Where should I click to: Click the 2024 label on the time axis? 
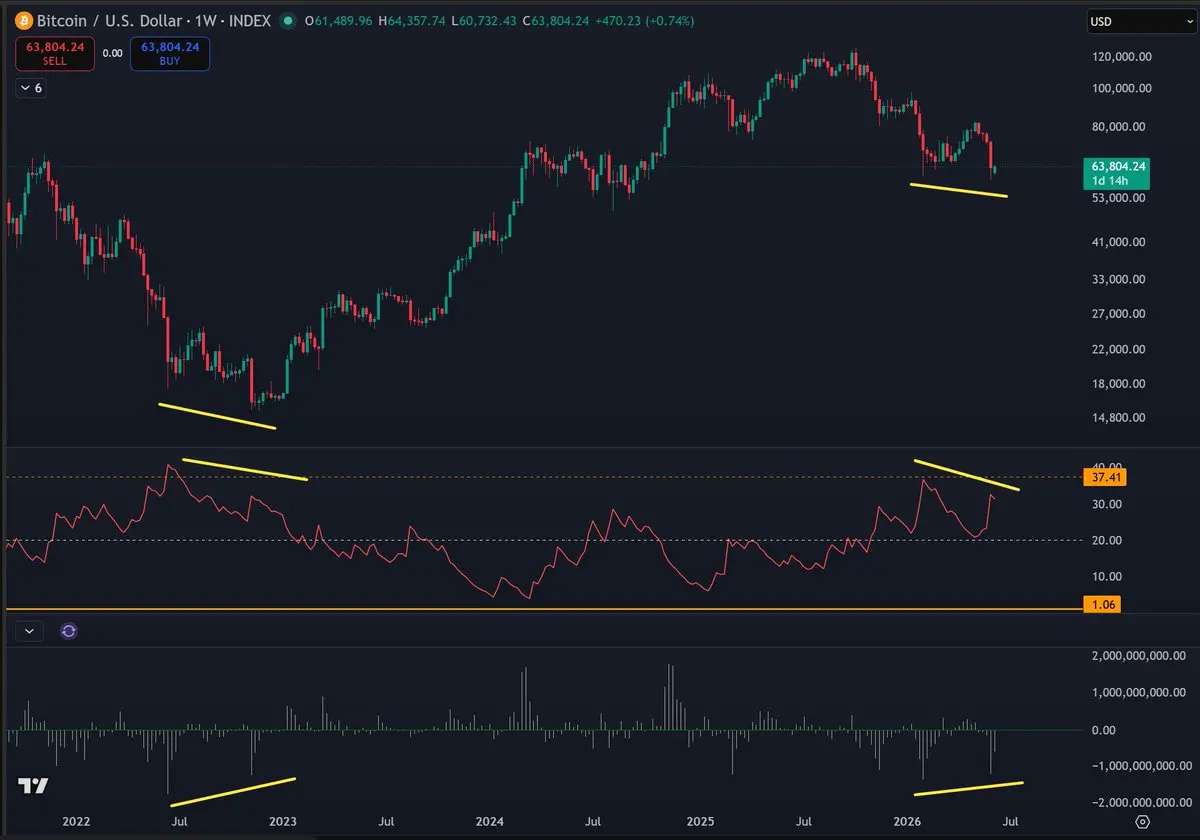pyautogui.click(x=489, y=821)
